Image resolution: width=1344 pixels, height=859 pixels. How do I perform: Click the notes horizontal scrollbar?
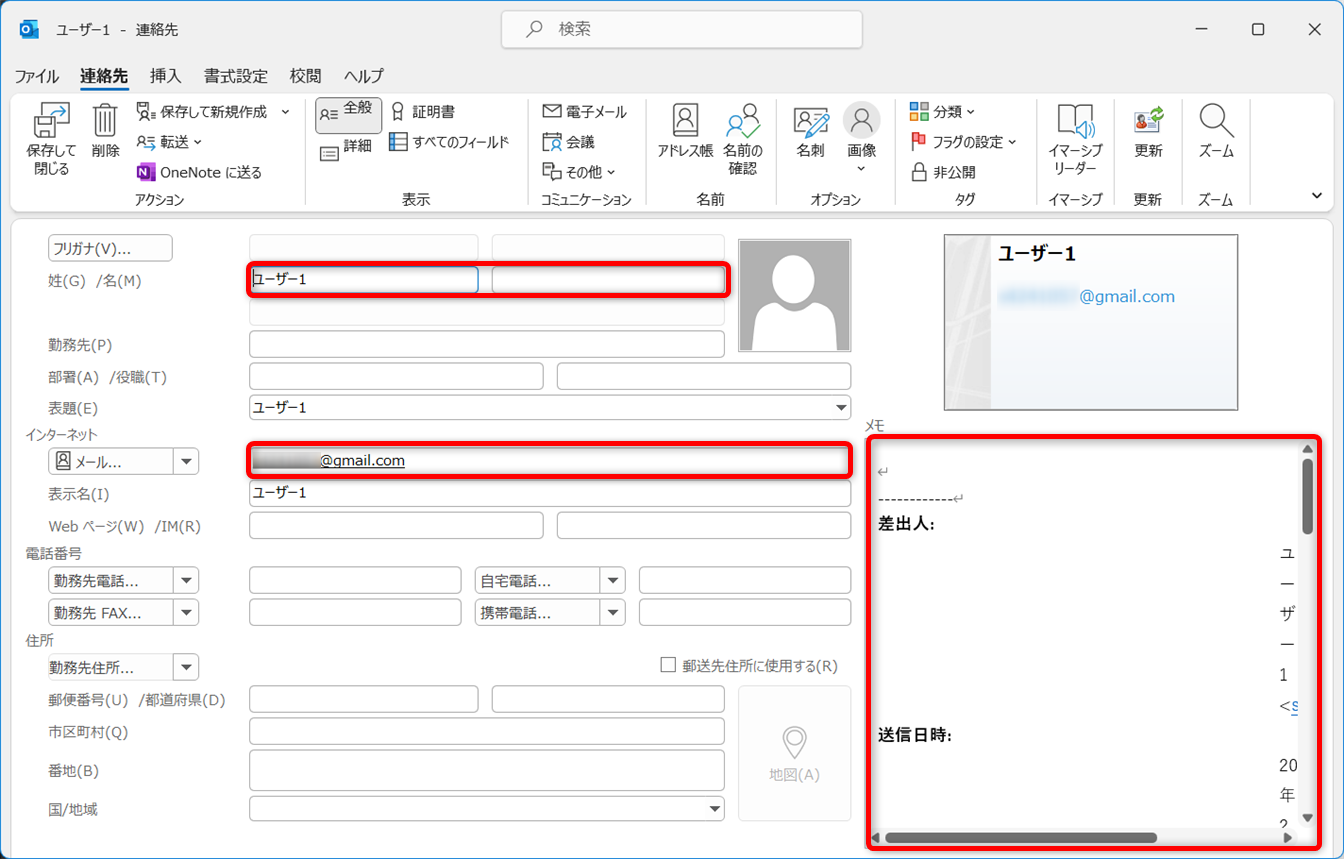pos(1020,838)
